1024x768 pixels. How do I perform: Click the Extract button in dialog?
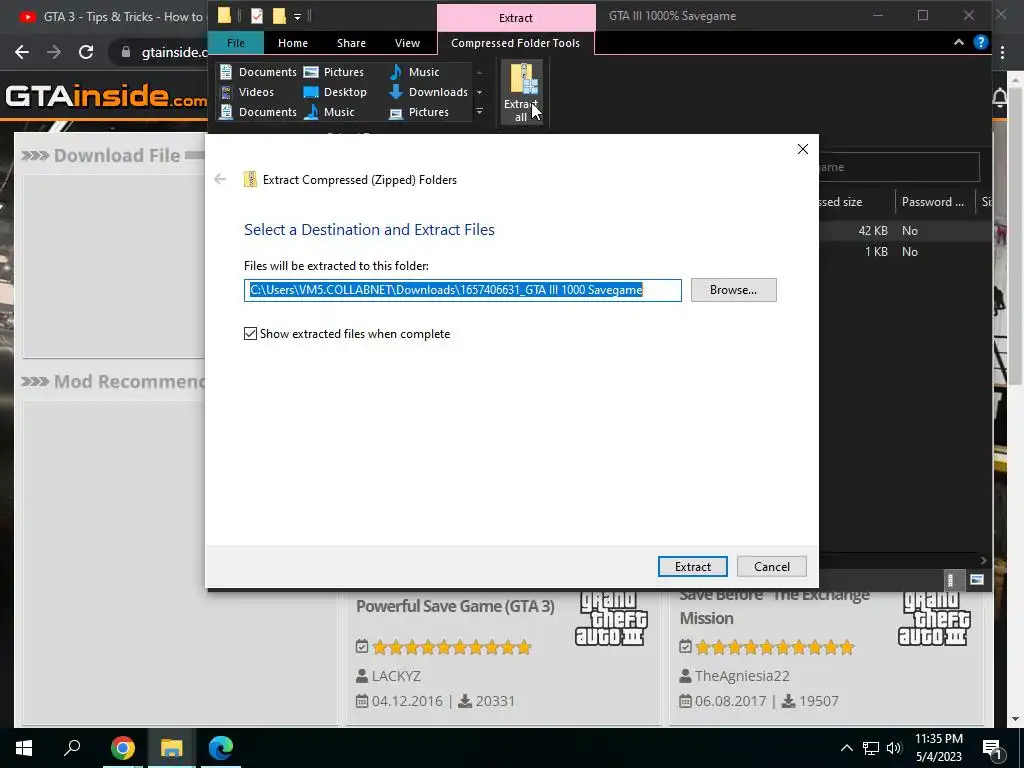pos(692,567)
